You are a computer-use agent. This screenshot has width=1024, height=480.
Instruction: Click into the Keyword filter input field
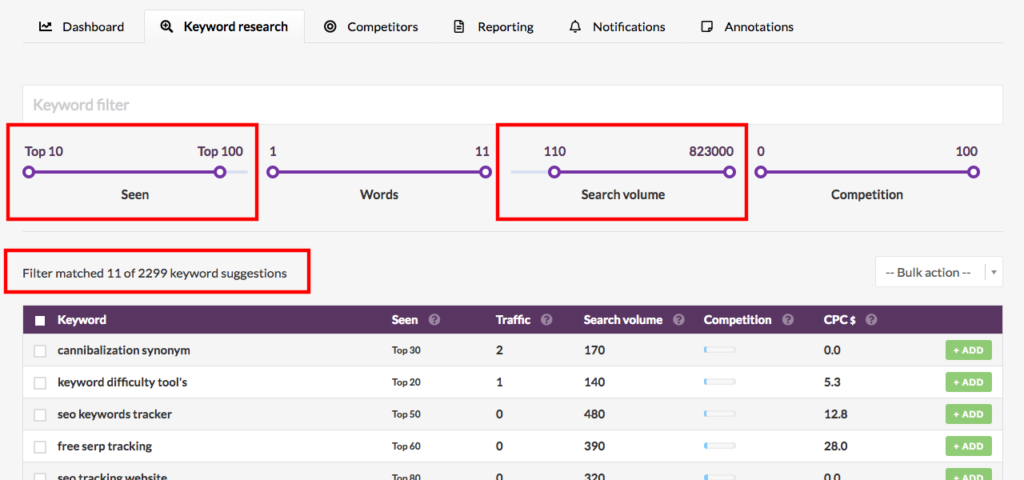[x=512, y=105]
